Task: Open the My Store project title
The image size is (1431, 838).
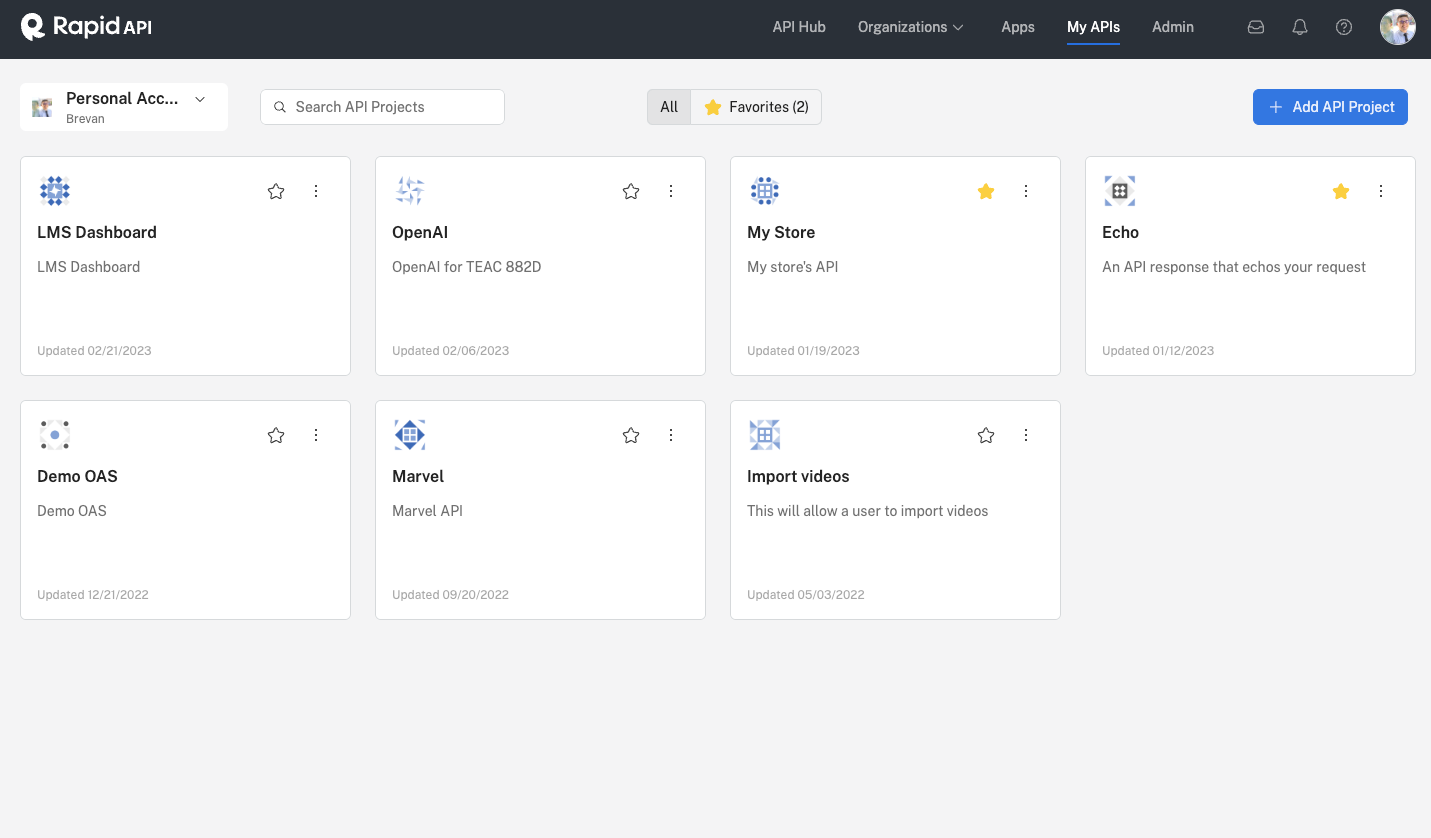Action: point(781,232)
